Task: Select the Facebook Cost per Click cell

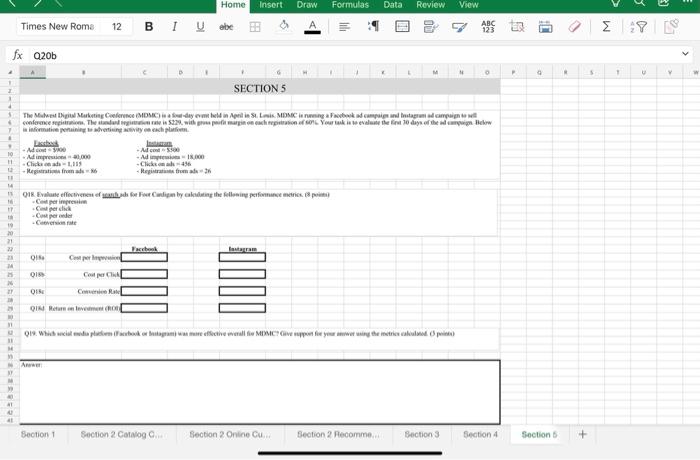Action: click(x=144, y=274)
